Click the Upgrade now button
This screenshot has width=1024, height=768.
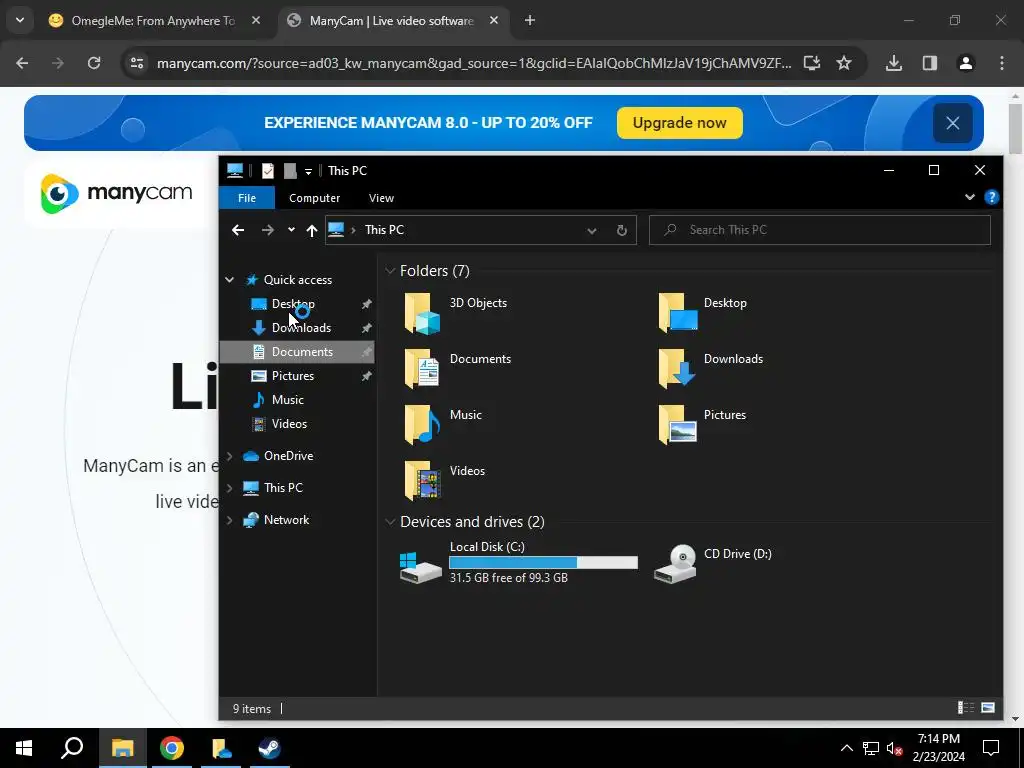[x=679, y=123]
